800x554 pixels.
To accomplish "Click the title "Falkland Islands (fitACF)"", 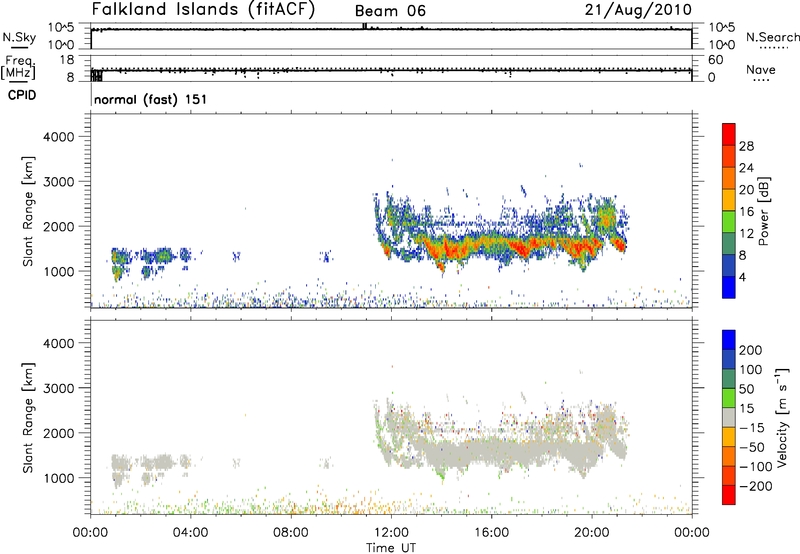I will [x=203, y=9].
